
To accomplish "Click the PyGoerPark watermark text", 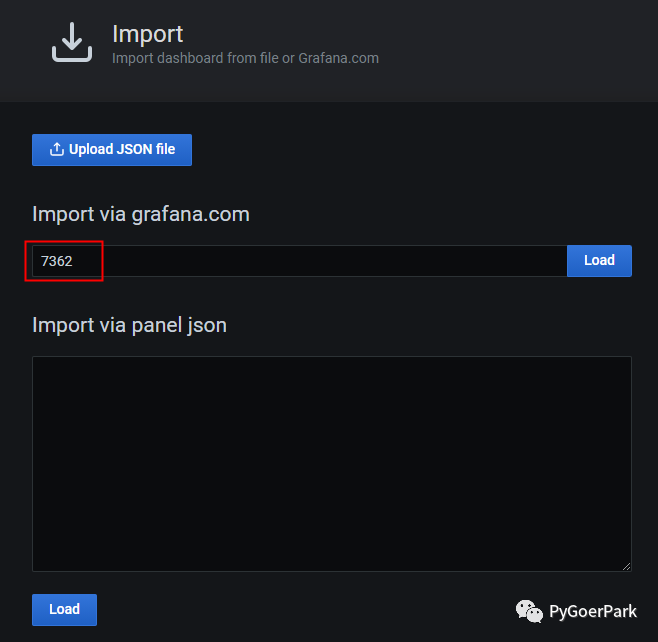I will point(592,611).
